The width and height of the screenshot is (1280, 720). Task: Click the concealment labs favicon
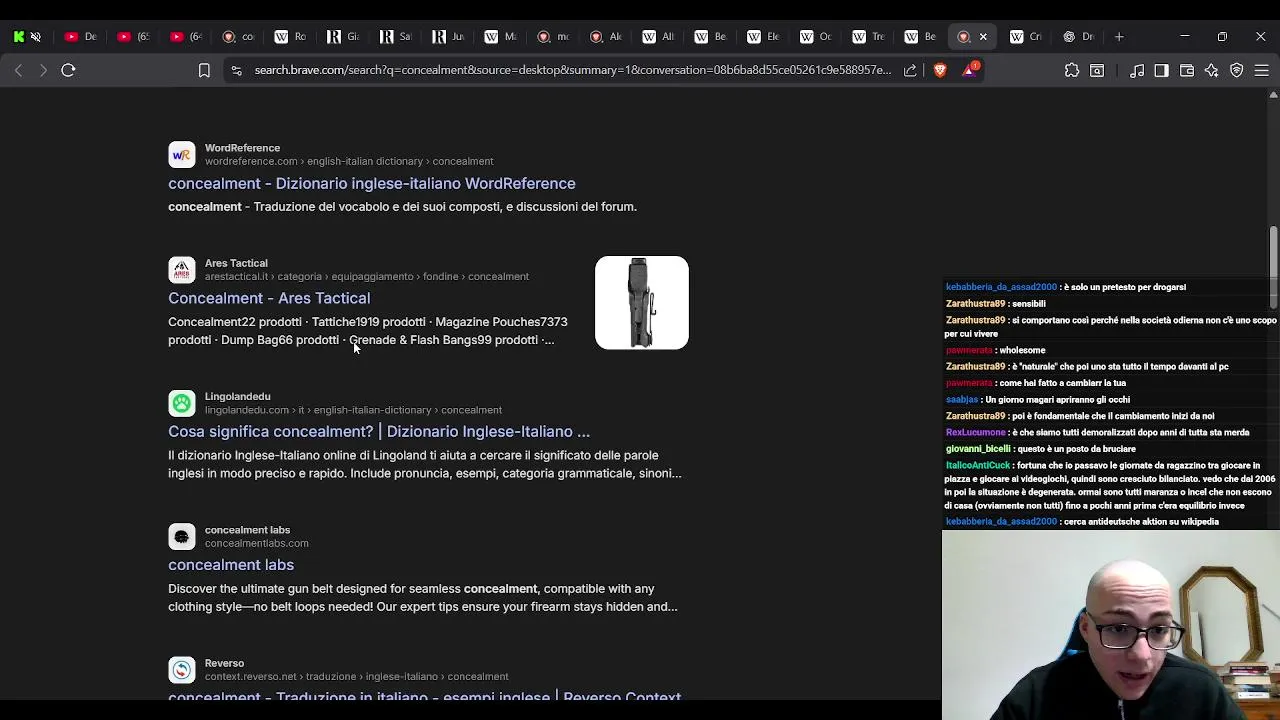182,537
